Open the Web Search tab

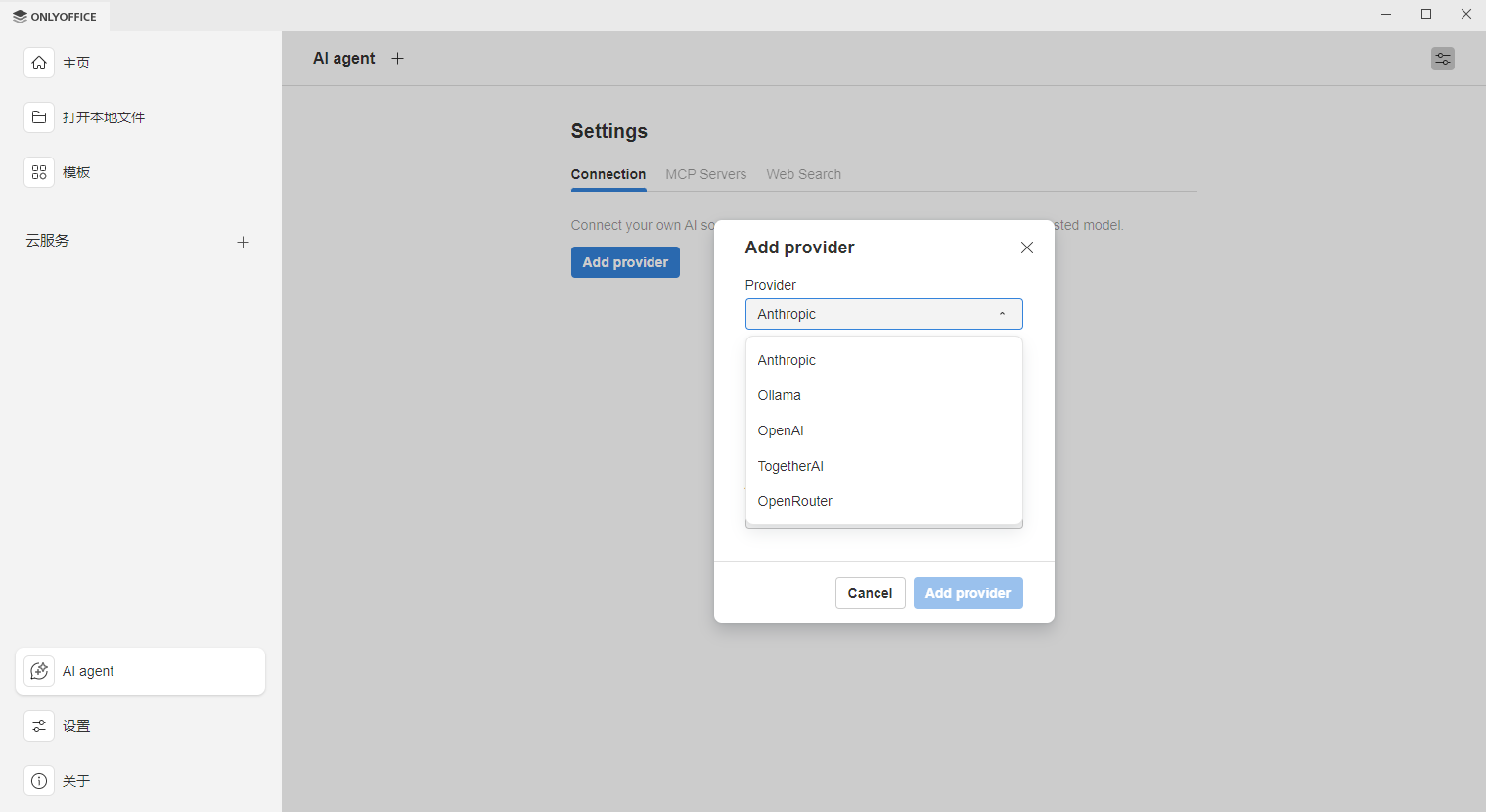pos(803,174)
